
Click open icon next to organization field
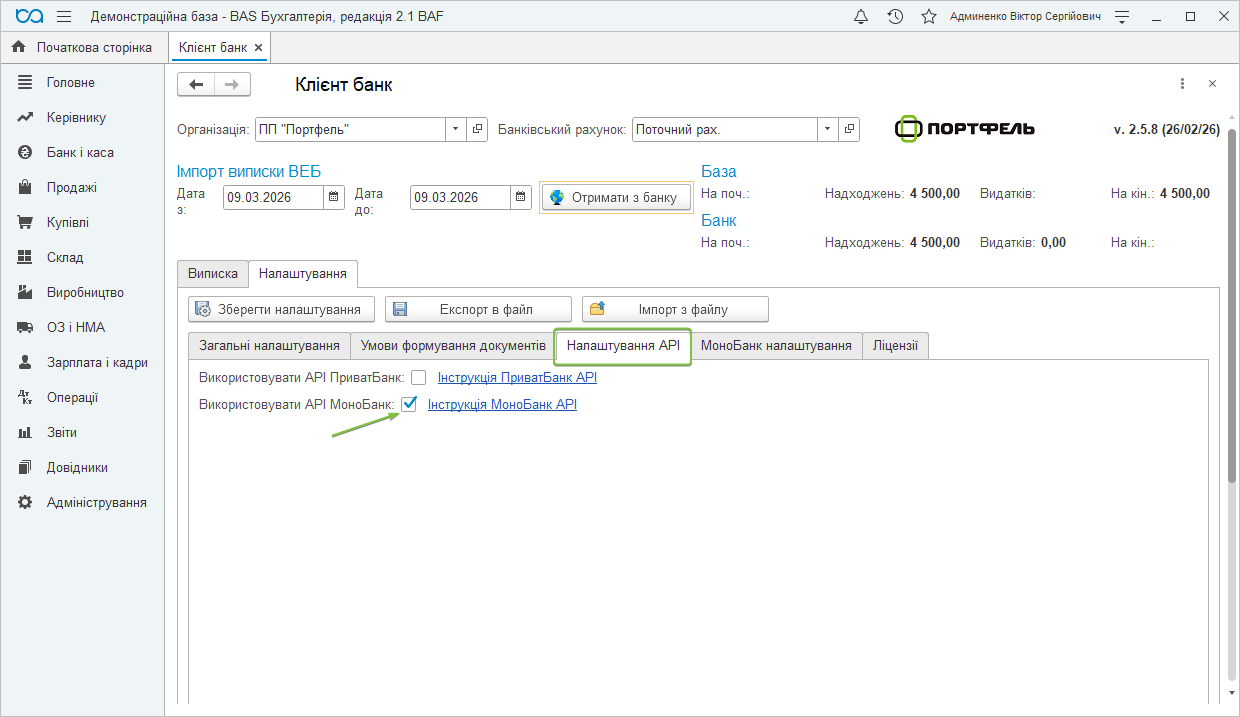pos(478,129)
